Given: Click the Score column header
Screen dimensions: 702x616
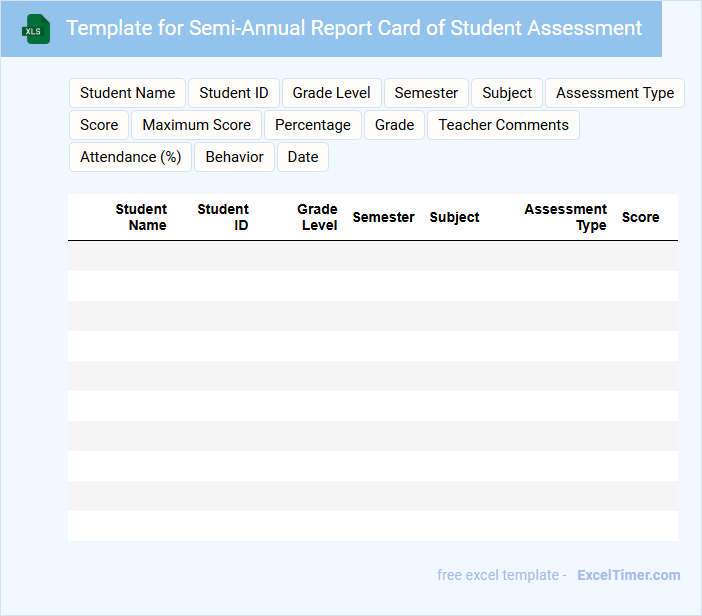Looking at the screenshot, I should 640,217.
